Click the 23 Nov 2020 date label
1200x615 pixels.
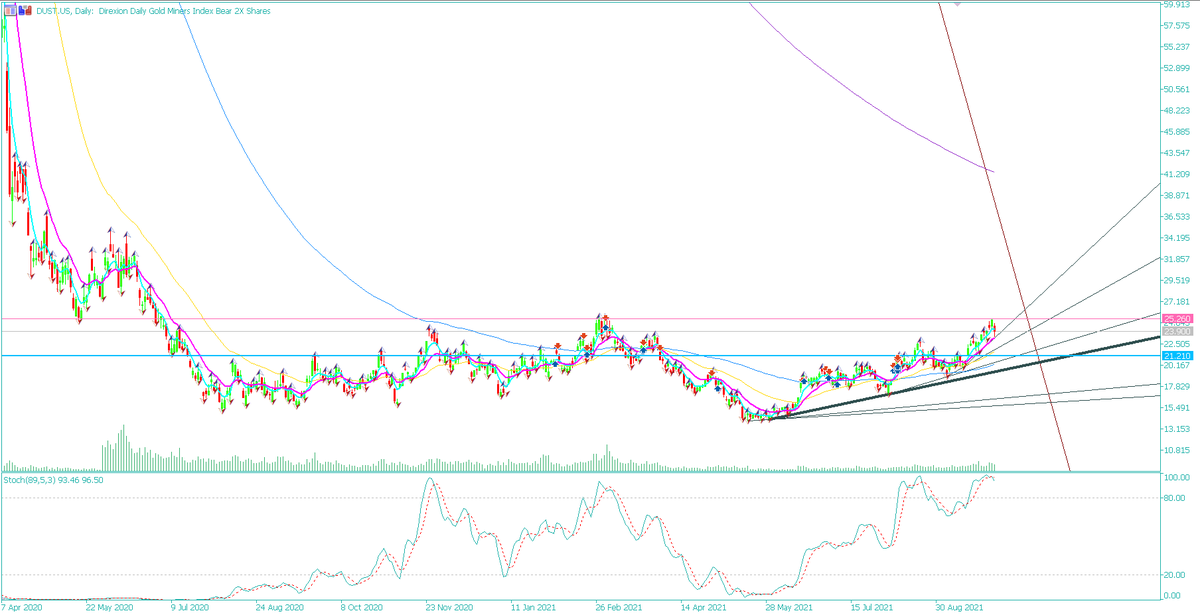449,607
